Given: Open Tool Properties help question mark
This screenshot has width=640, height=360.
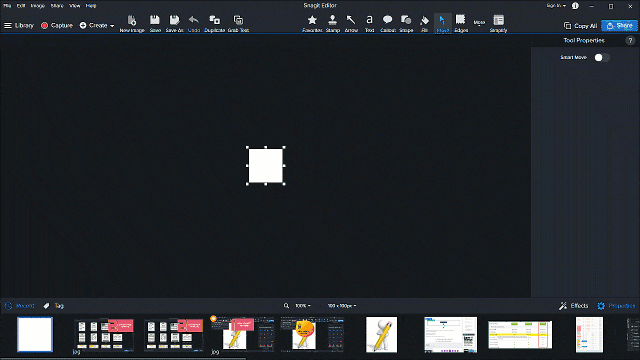Looking at the screenshot, I should click(x=630, y=40).
